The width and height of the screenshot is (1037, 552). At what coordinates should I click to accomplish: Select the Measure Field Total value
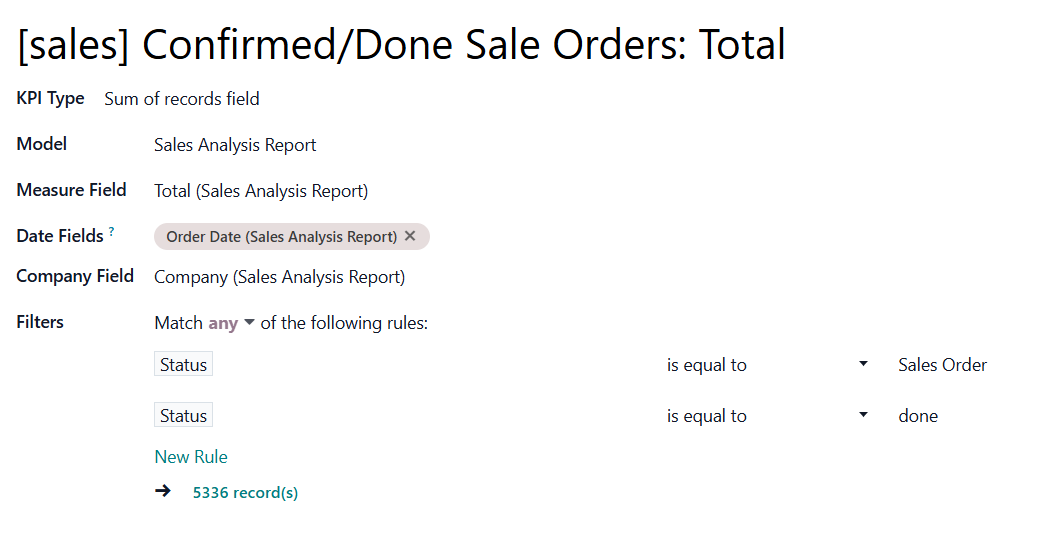[x=261, y=191]
